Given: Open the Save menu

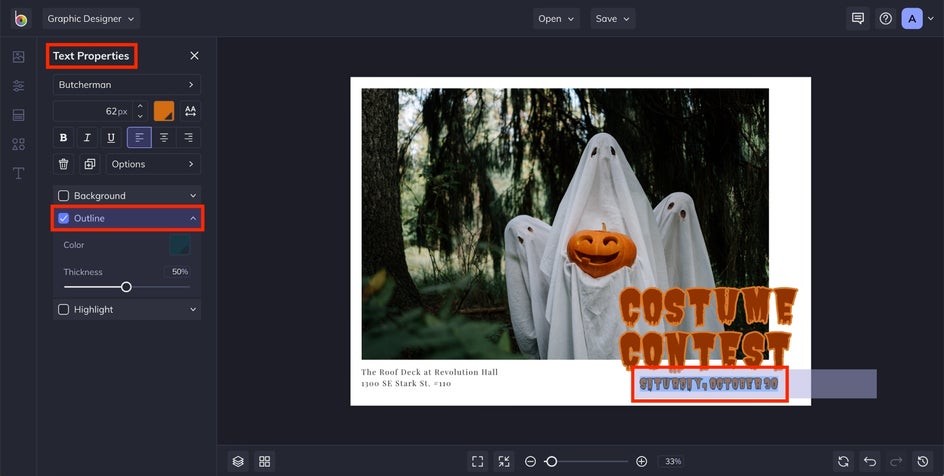Looking at the screenshot, I should (x=613, y=18).
